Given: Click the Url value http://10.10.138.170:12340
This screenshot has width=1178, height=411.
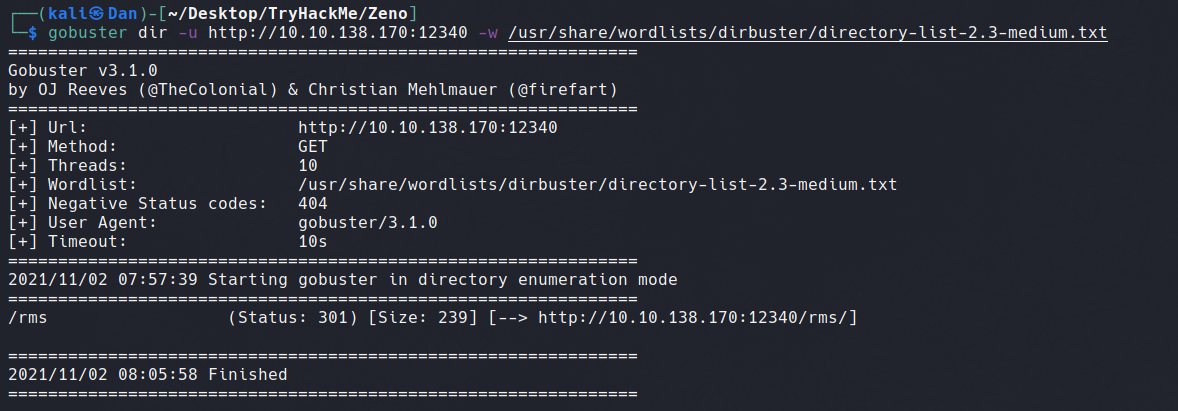Looking at the screenshot, I should [427, 128].
